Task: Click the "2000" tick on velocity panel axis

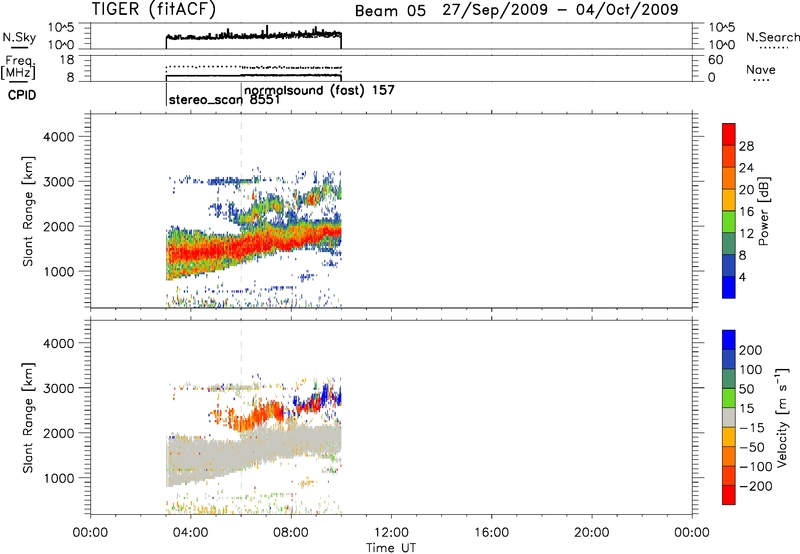Action: 59,433
